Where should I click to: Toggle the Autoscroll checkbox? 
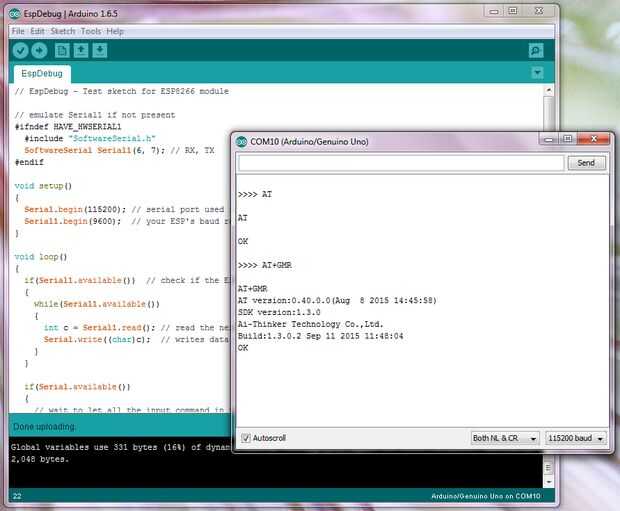246,438
